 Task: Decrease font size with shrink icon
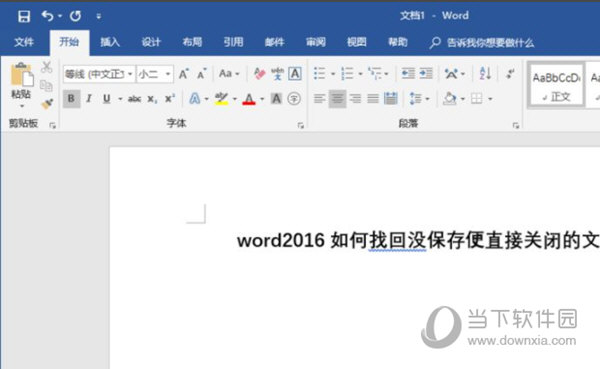point(202,73)
